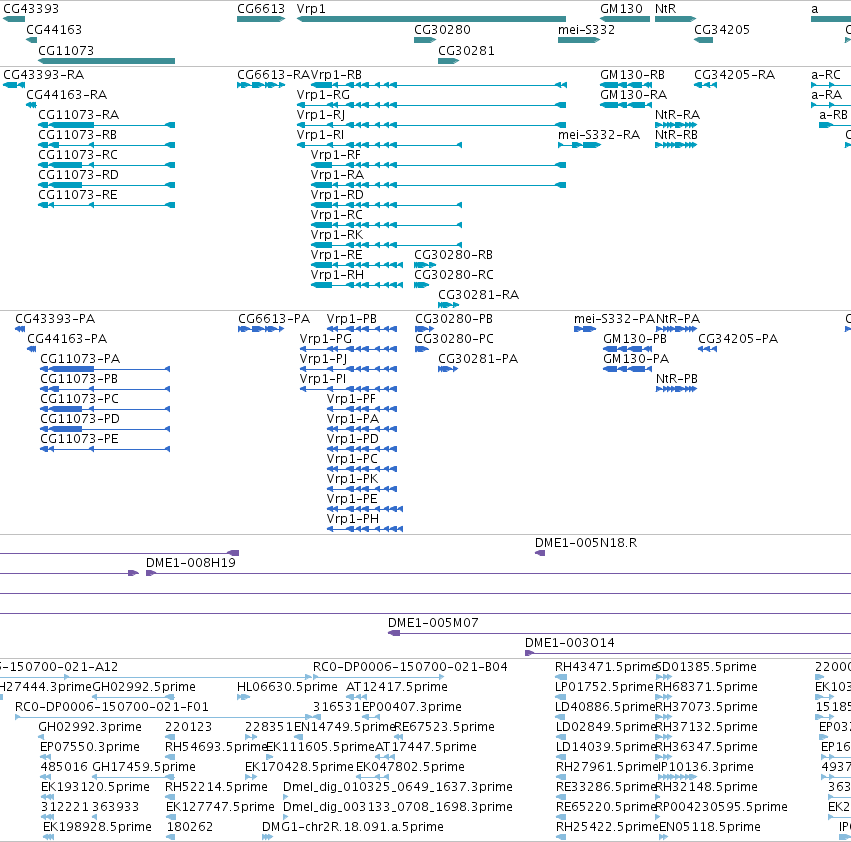Open EST label 'Dmel_dig_010325_0649_1637.3prime'

point(398,787)
